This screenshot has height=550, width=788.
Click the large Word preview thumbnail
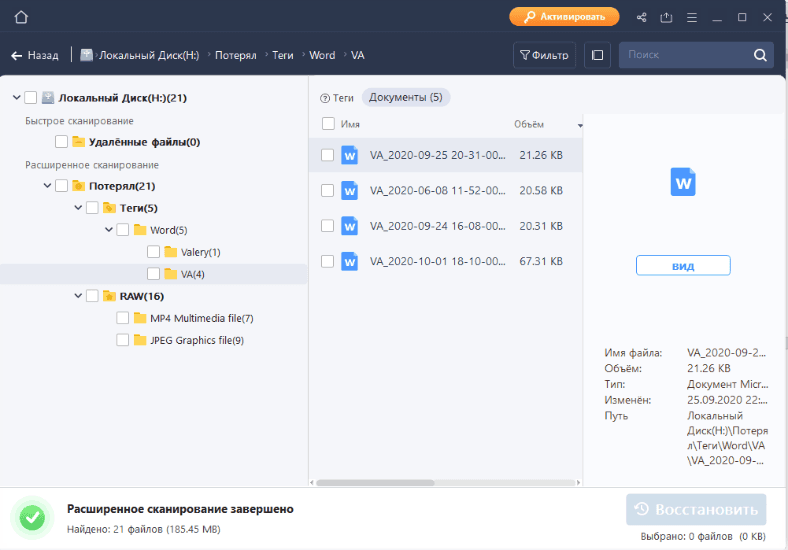684,182
